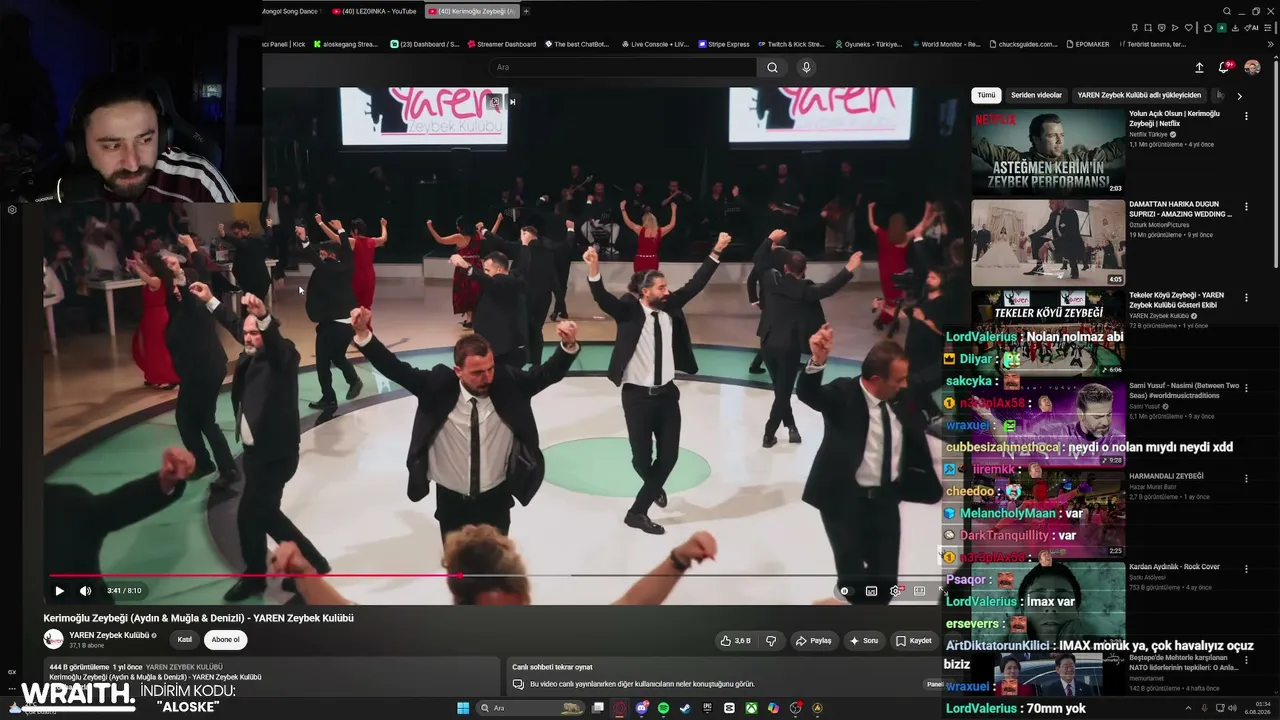Open options for 'DAMATTAN HARIKA DUGUN' video
This screenshot has width=1280, height=720.
coord(1246,208)
